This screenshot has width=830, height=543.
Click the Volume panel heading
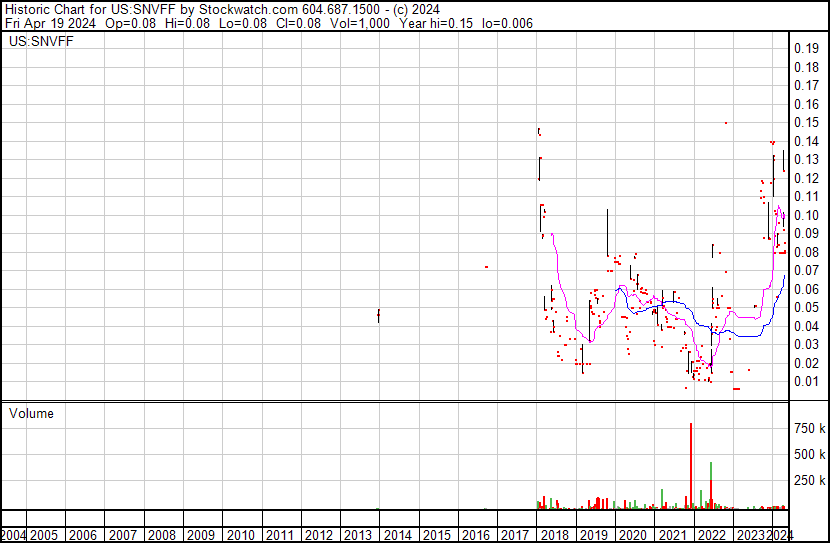(32, 413)
